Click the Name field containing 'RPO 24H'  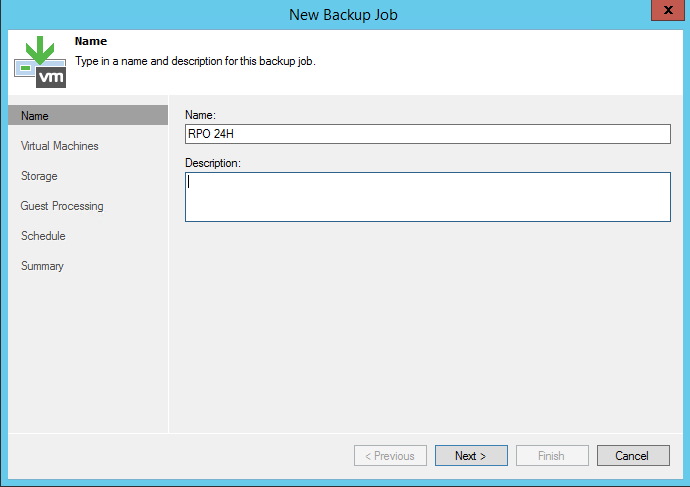coord(427,134)
